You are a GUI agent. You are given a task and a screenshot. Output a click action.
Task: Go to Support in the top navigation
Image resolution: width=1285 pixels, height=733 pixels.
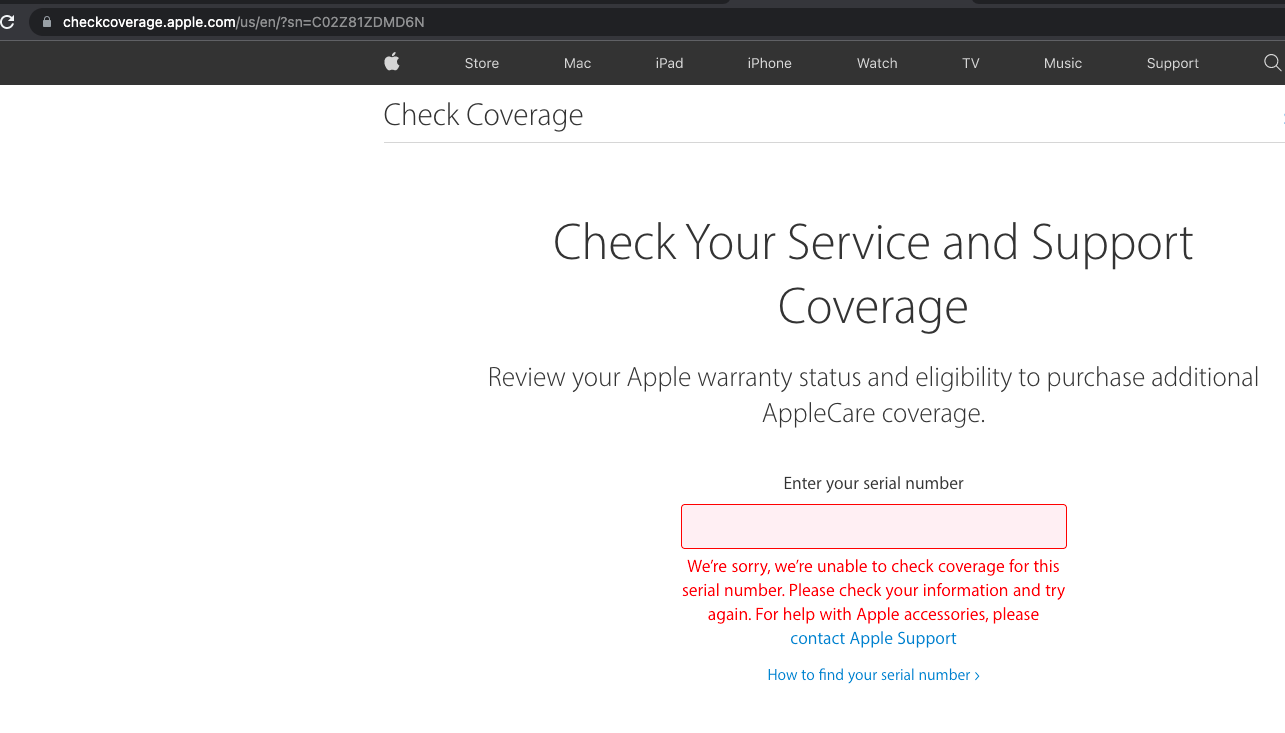point(1172,63)
